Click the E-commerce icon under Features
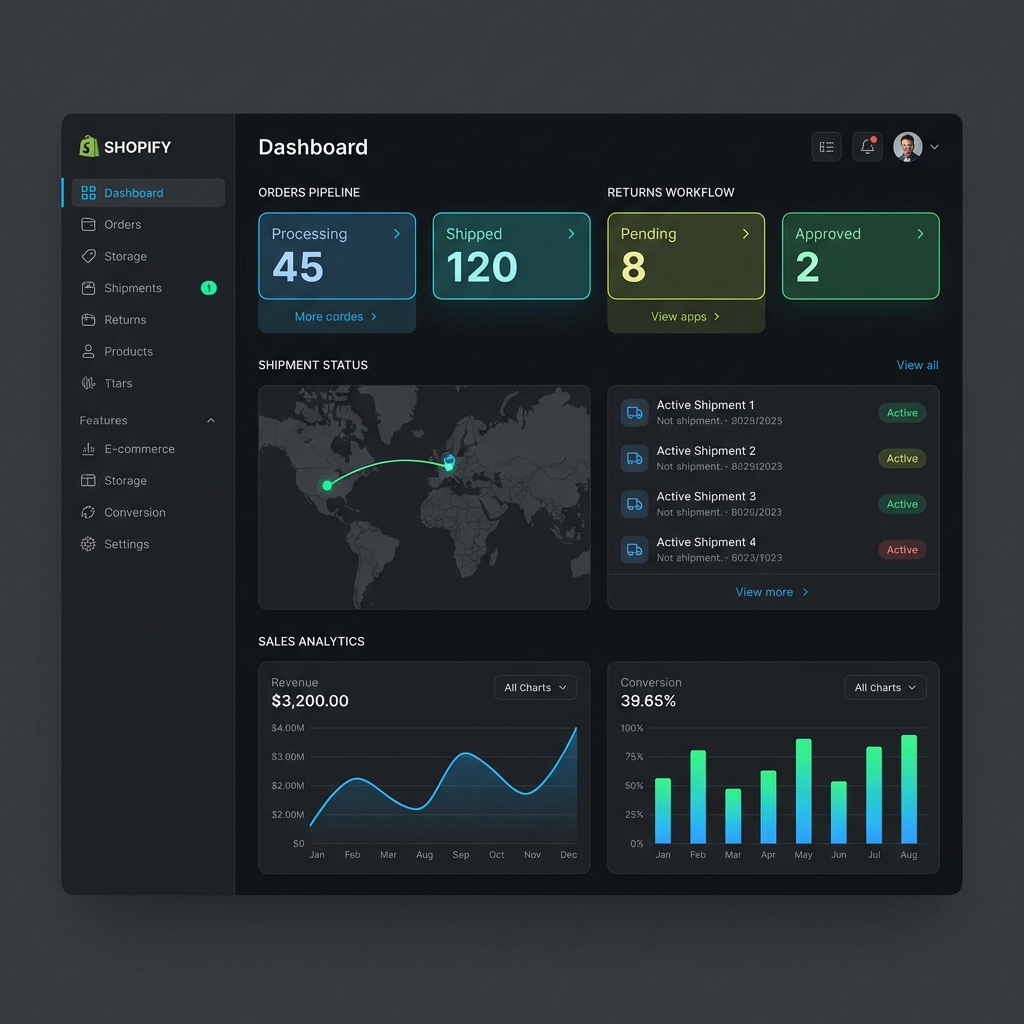 pyautogui.click(x=91, y=448)
